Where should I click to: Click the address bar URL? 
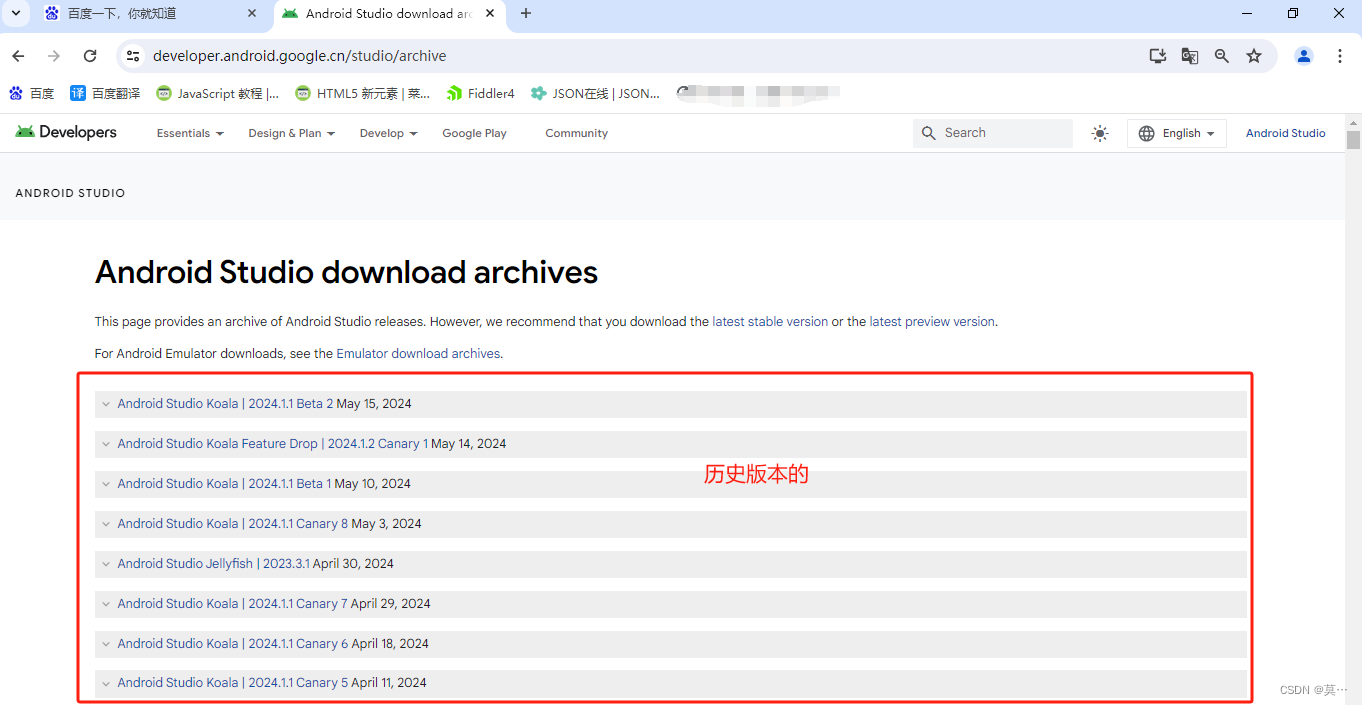[x=299, y=56]
